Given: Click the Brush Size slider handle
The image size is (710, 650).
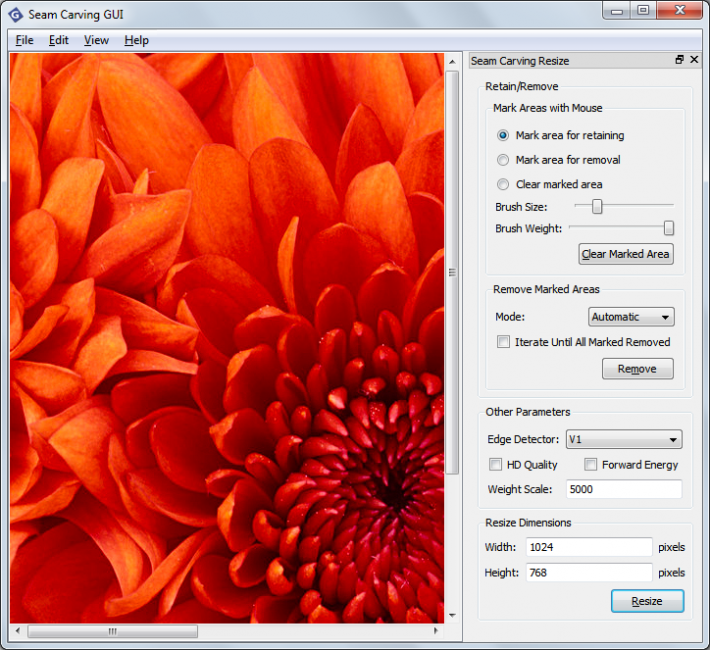Looking at the screenshot, I should pyautogui.click(x=597, y=207).
